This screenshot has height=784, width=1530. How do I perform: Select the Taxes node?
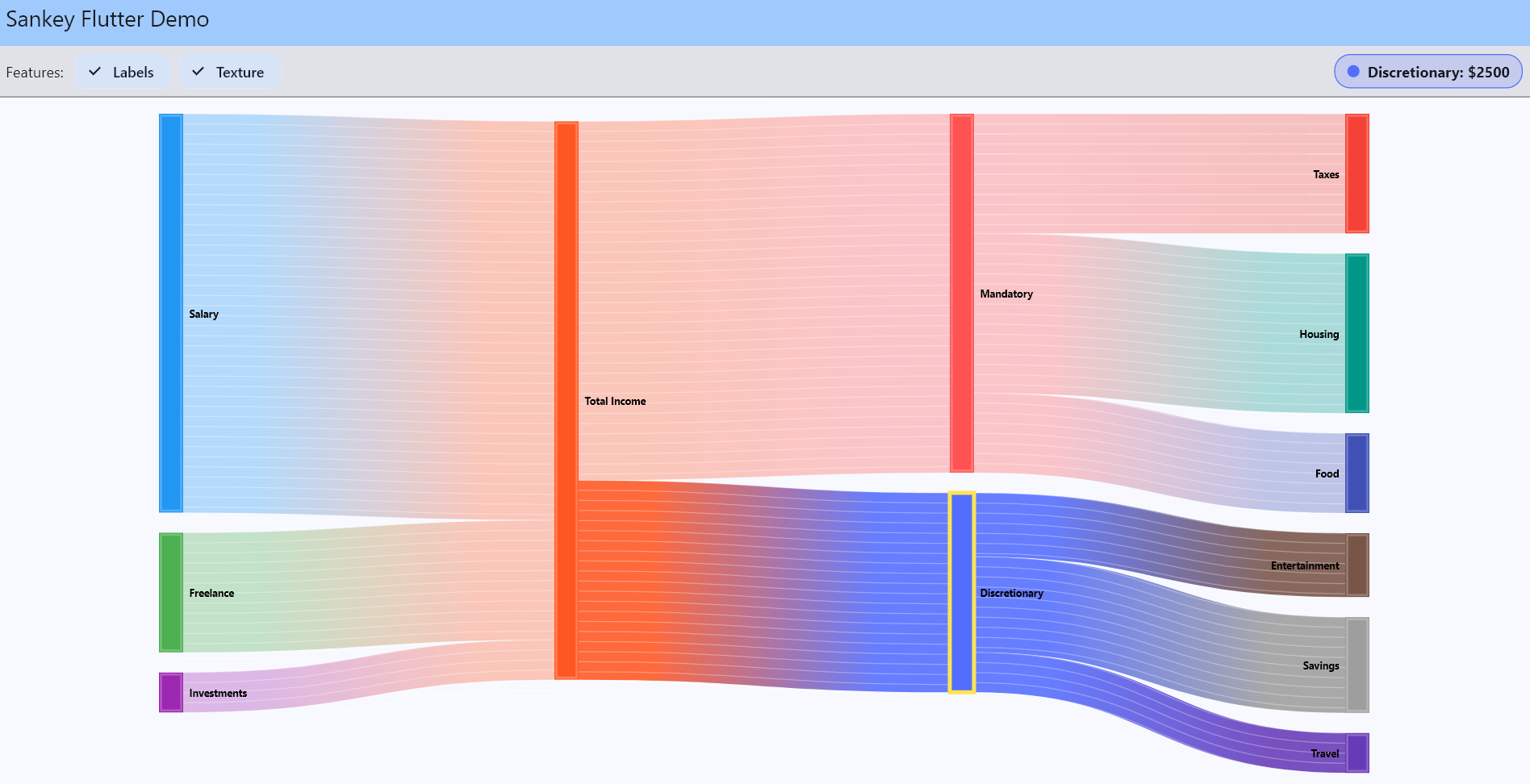pyautogui.click(x=1356, y=173)
